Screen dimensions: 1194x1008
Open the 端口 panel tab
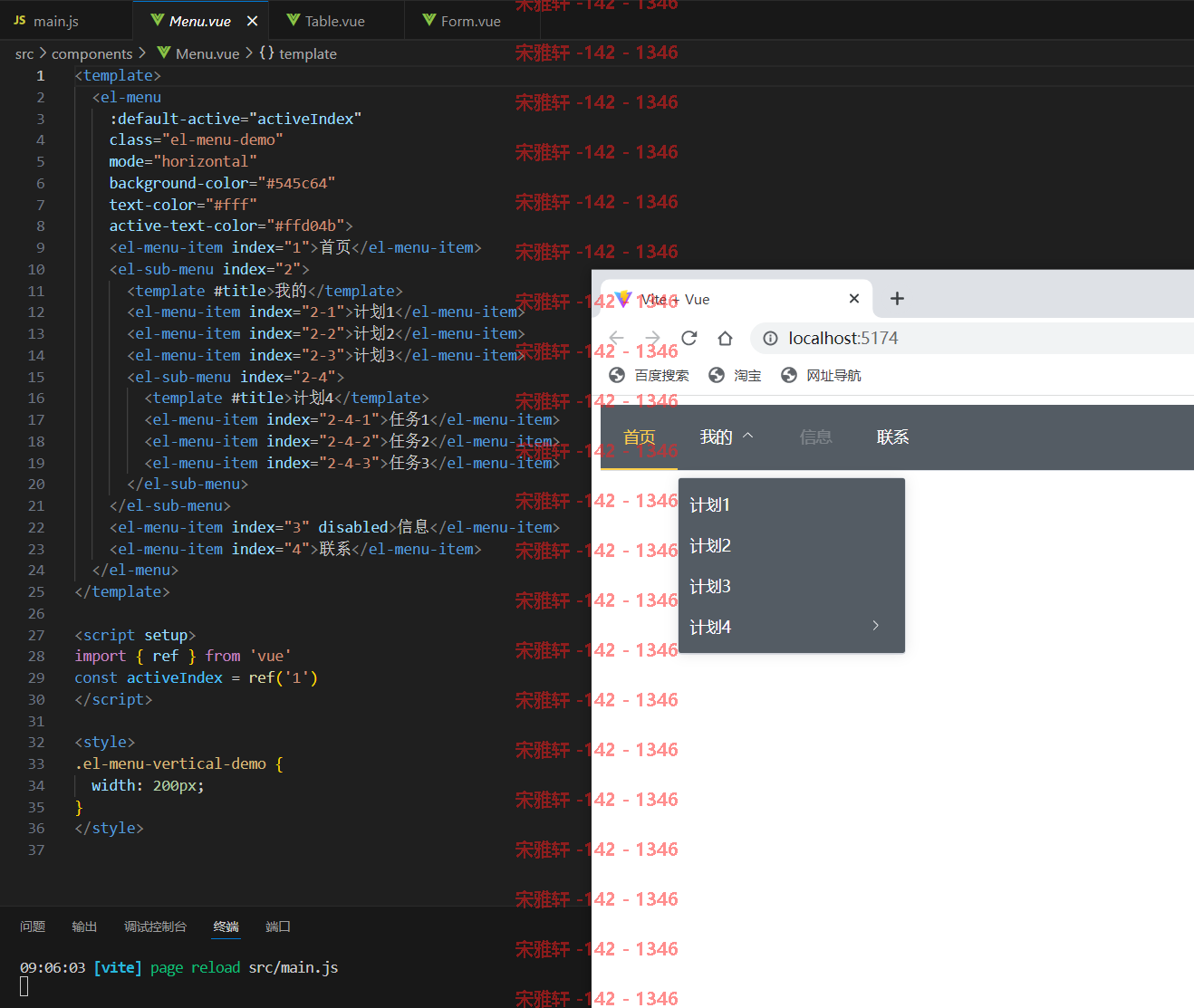pos(278,926)
